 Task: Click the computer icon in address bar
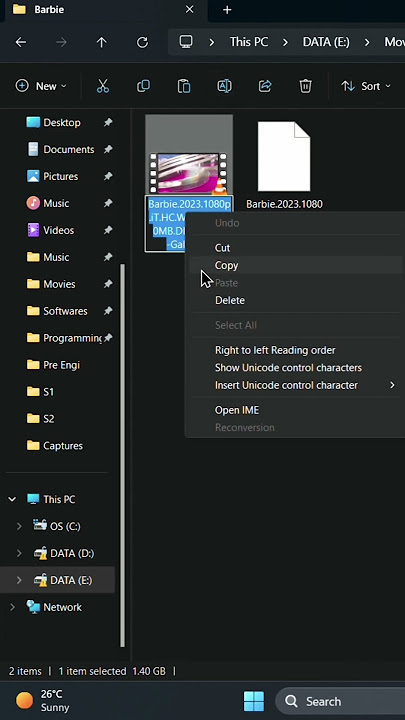tap(186, 42)
